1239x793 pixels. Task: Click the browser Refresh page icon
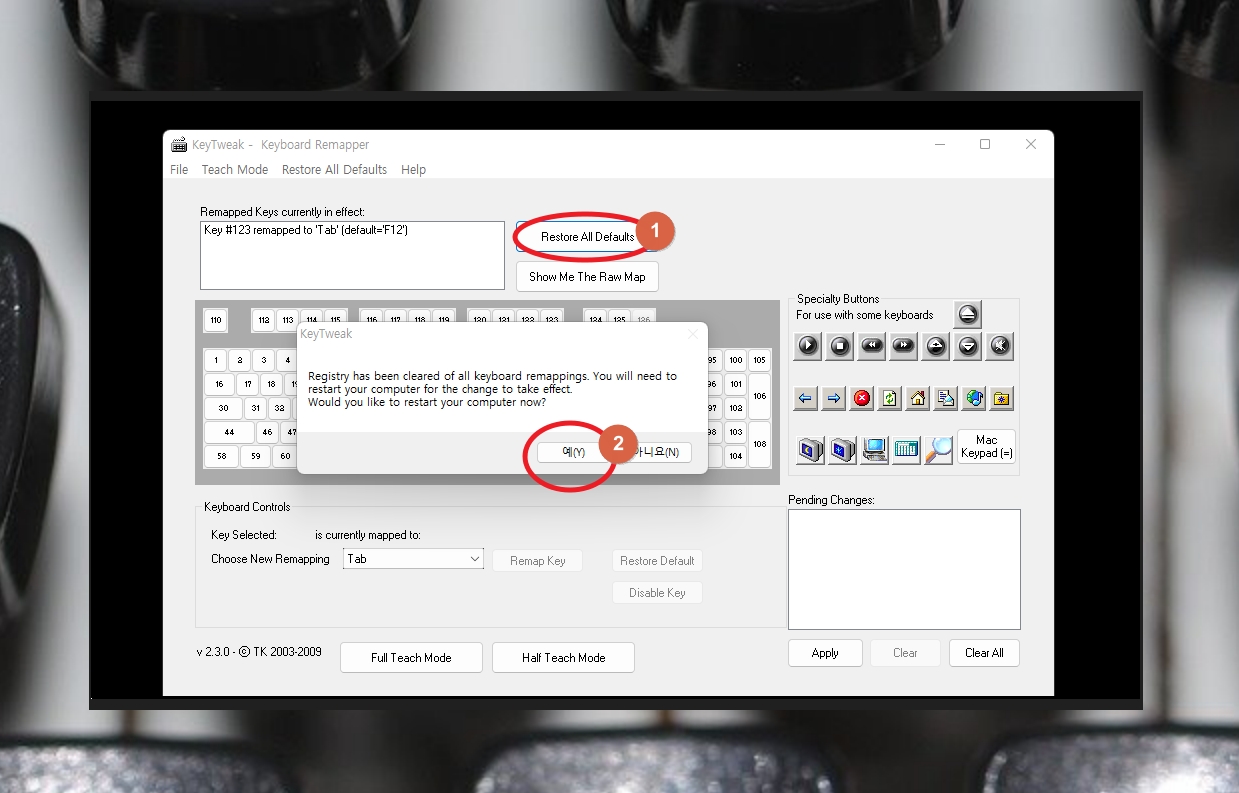(x=890, y=399)
